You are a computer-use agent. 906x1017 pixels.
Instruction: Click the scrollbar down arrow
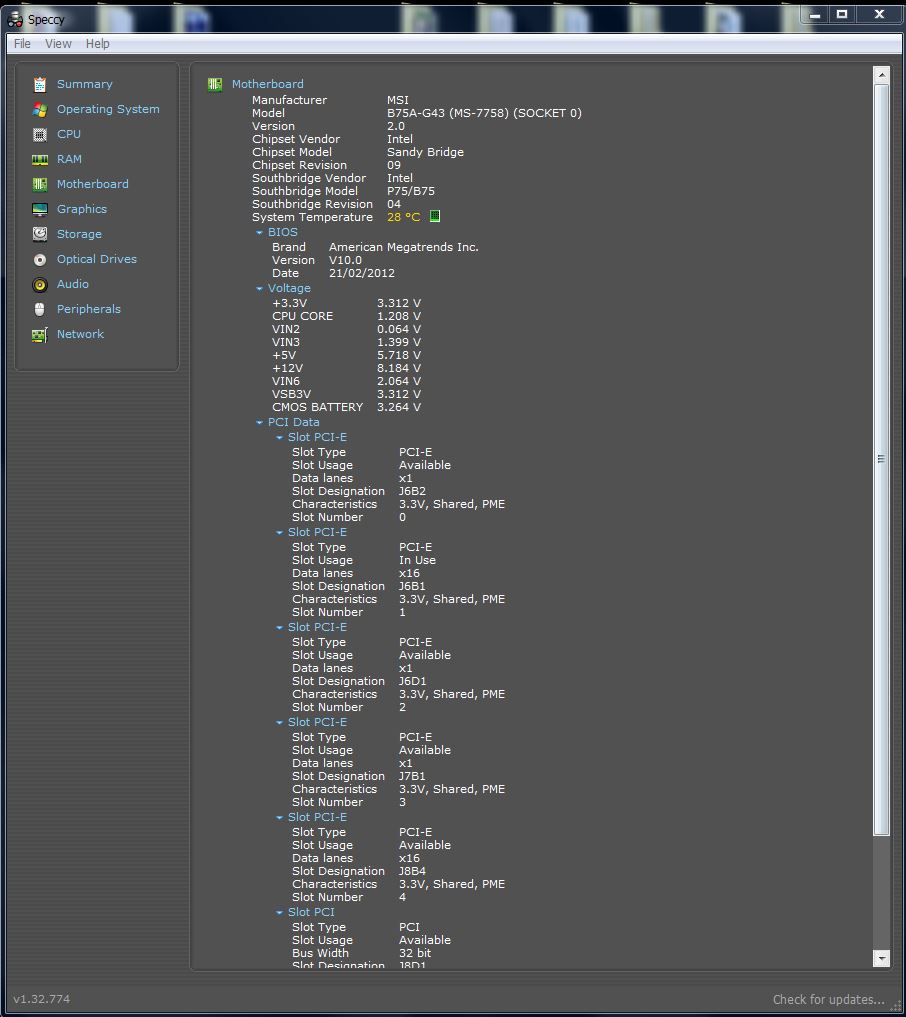(x=881, y=958)
